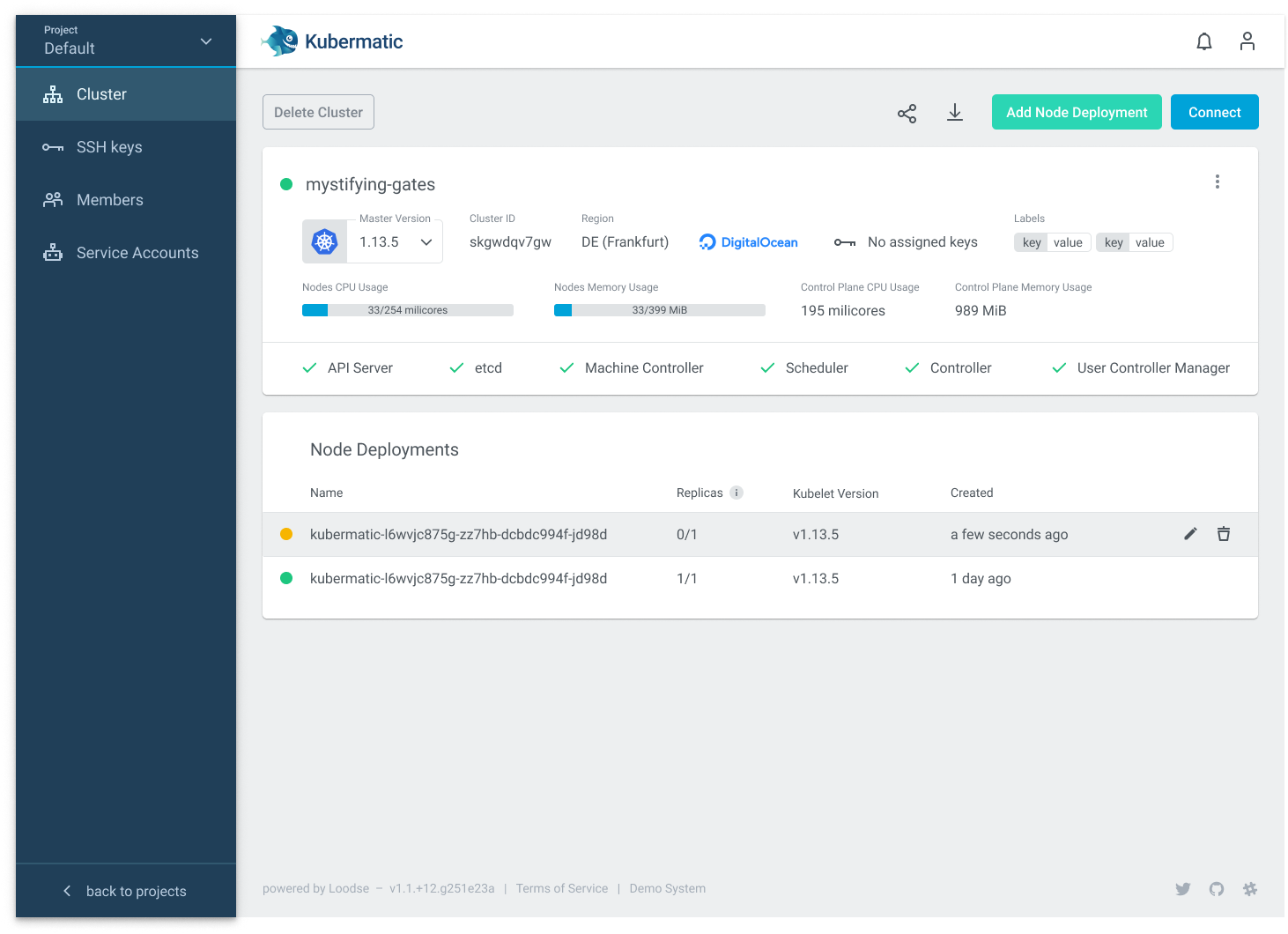
Task: Open the Service Accounts section
Action: (x=137, y=252)
